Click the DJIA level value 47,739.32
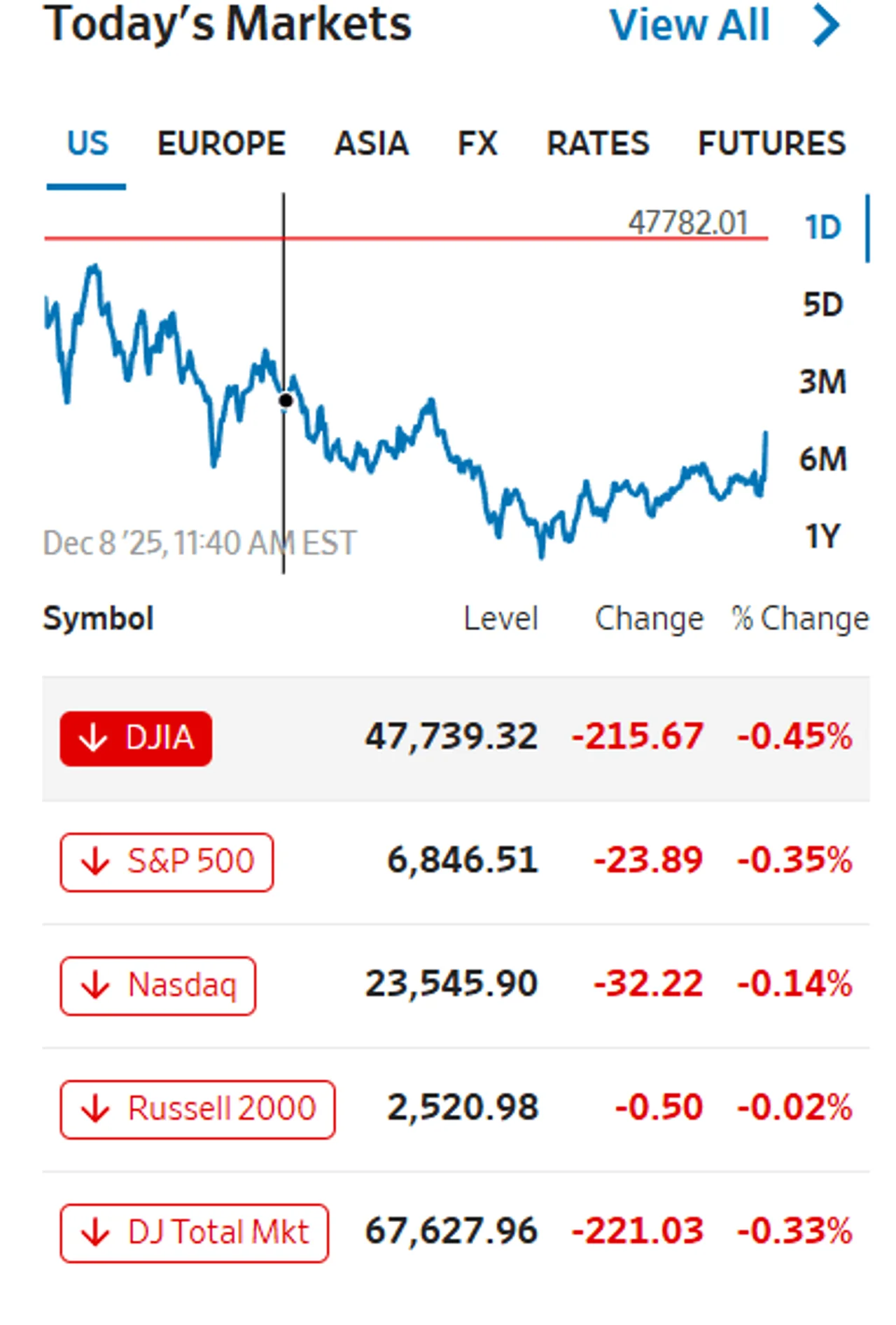The width and height of the screenshot is (896, 1325). (451, 737)
